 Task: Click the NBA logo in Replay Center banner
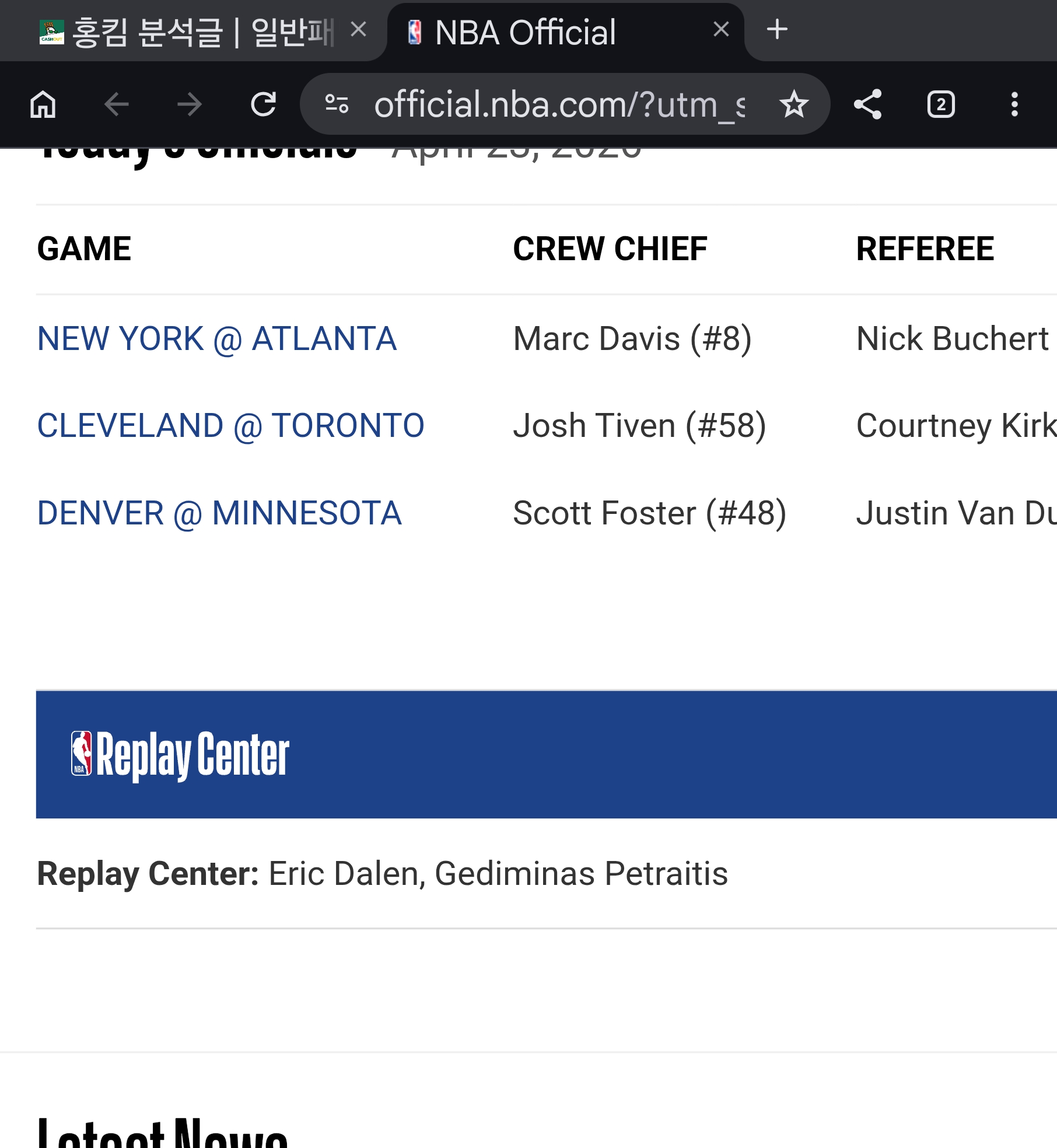tap(82, 753)
